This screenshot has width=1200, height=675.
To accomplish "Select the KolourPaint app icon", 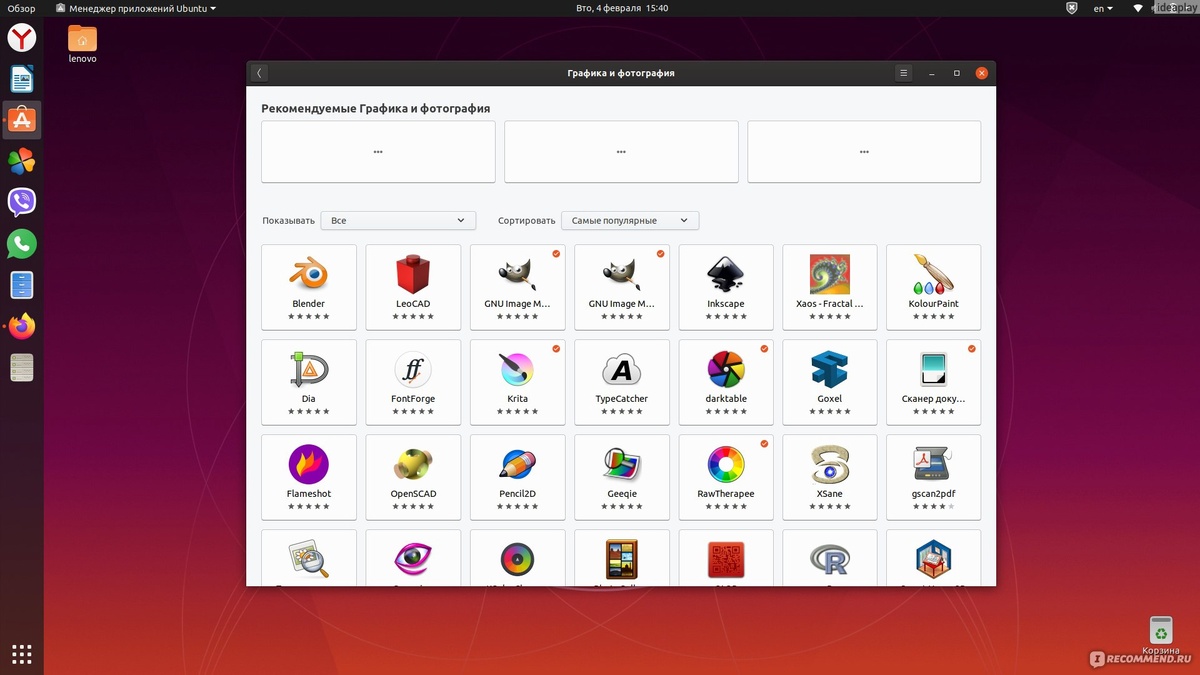I will click(933, 273).
